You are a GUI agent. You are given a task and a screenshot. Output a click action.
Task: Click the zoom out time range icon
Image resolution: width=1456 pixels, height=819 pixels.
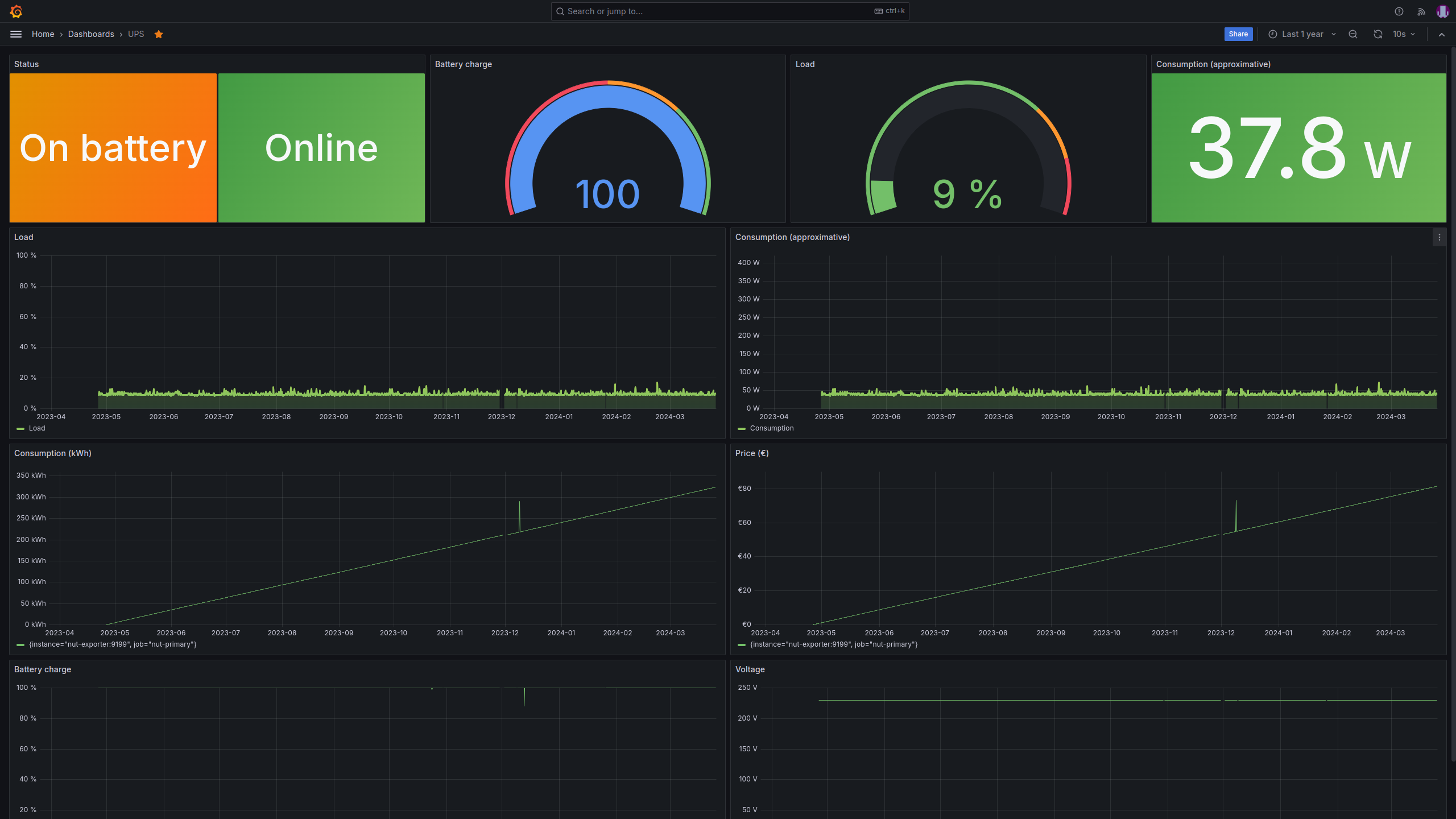[1353, 34]
